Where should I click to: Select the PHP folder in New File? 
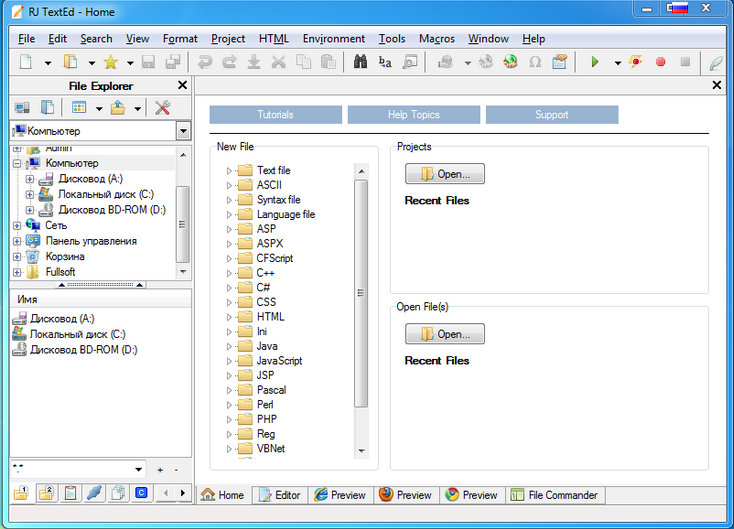click(x=267, y=419)
